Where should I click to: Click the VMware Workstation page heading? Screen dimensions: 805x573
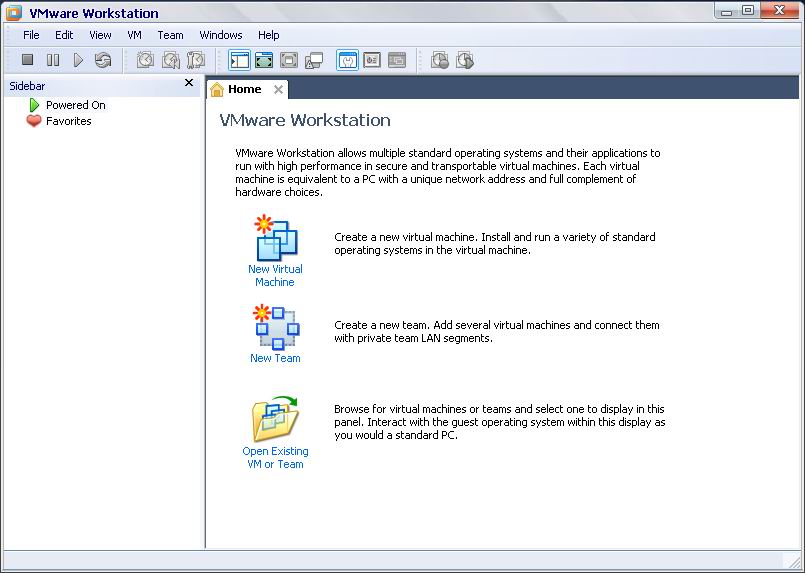click(305, 120)
